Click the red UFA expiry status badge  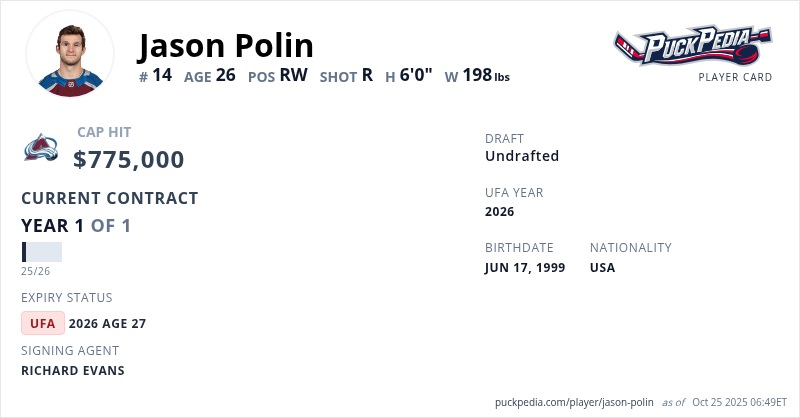(x=43, y=323)
